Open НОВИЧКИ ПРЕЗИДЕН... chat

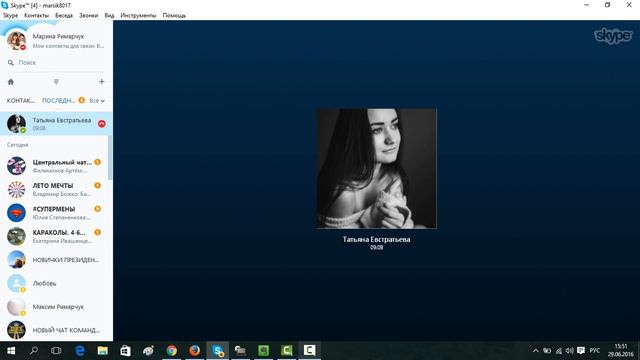tap(54, 260)
